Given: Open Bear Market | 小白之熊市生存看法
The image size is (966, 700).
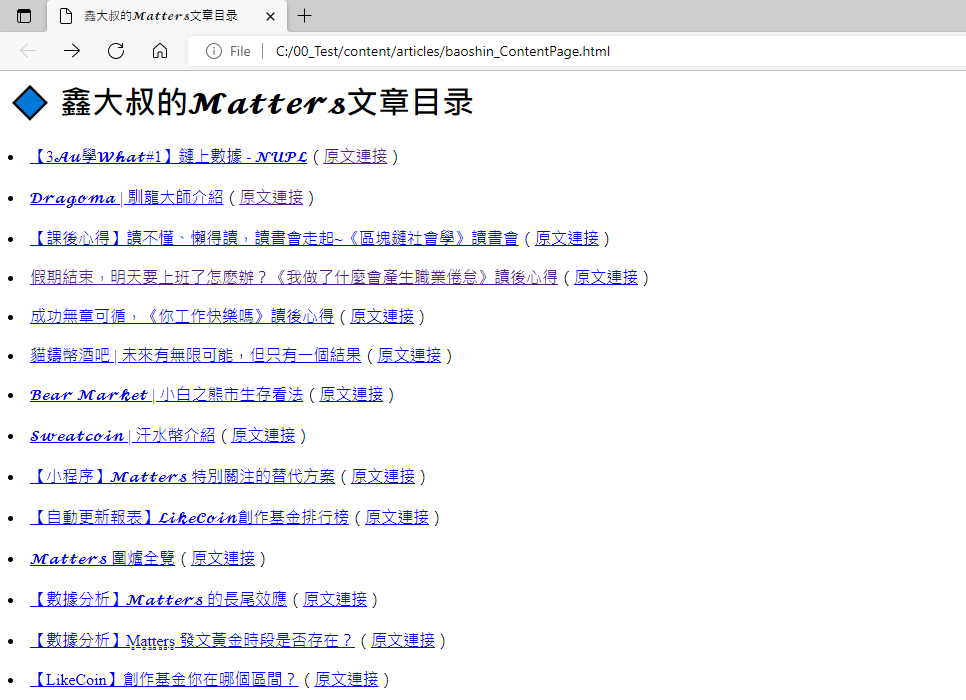Looking at the screenshot, I should 166,395.
